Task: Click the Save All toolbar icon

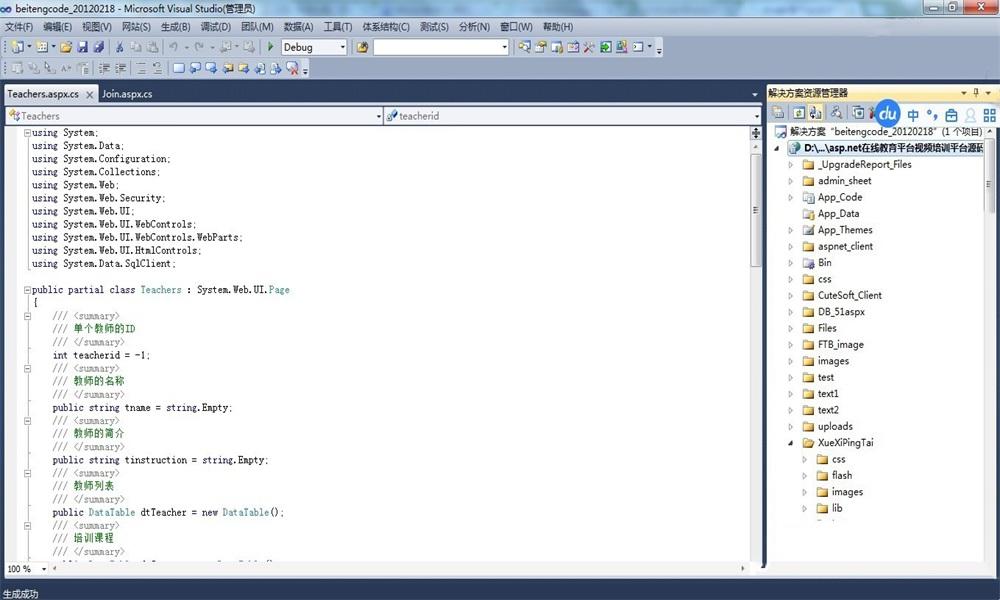Action: (99, 47)
